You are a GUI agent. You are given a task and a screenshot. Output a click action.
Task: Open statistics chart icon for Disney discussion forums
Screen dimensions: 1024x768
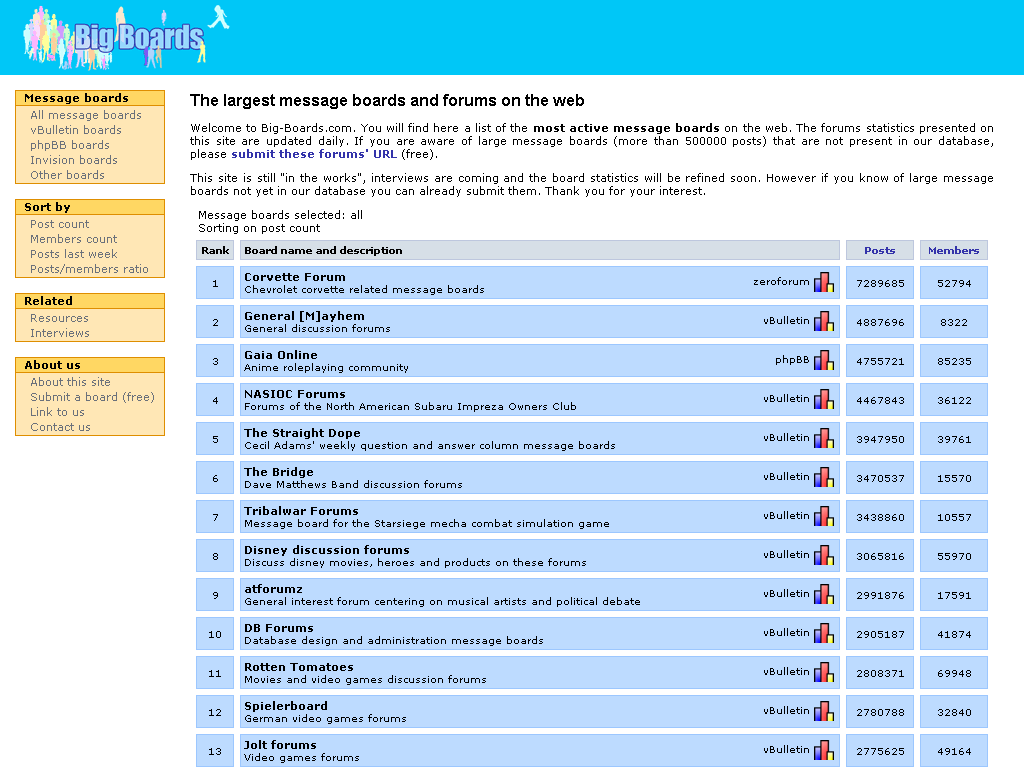click(824, 555)
